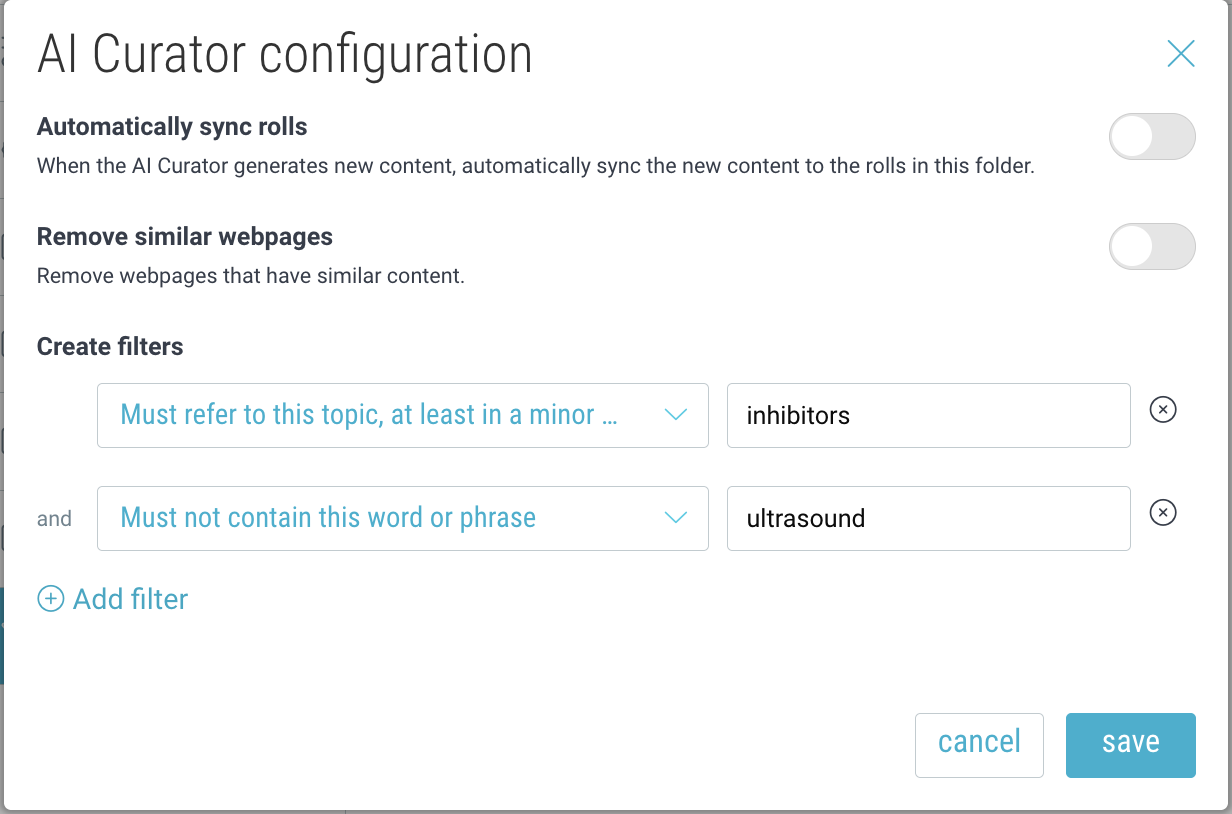Viewport: 1232px width, 814px height.
Task: Click the "inhibitors" text field
Action: 928,415
